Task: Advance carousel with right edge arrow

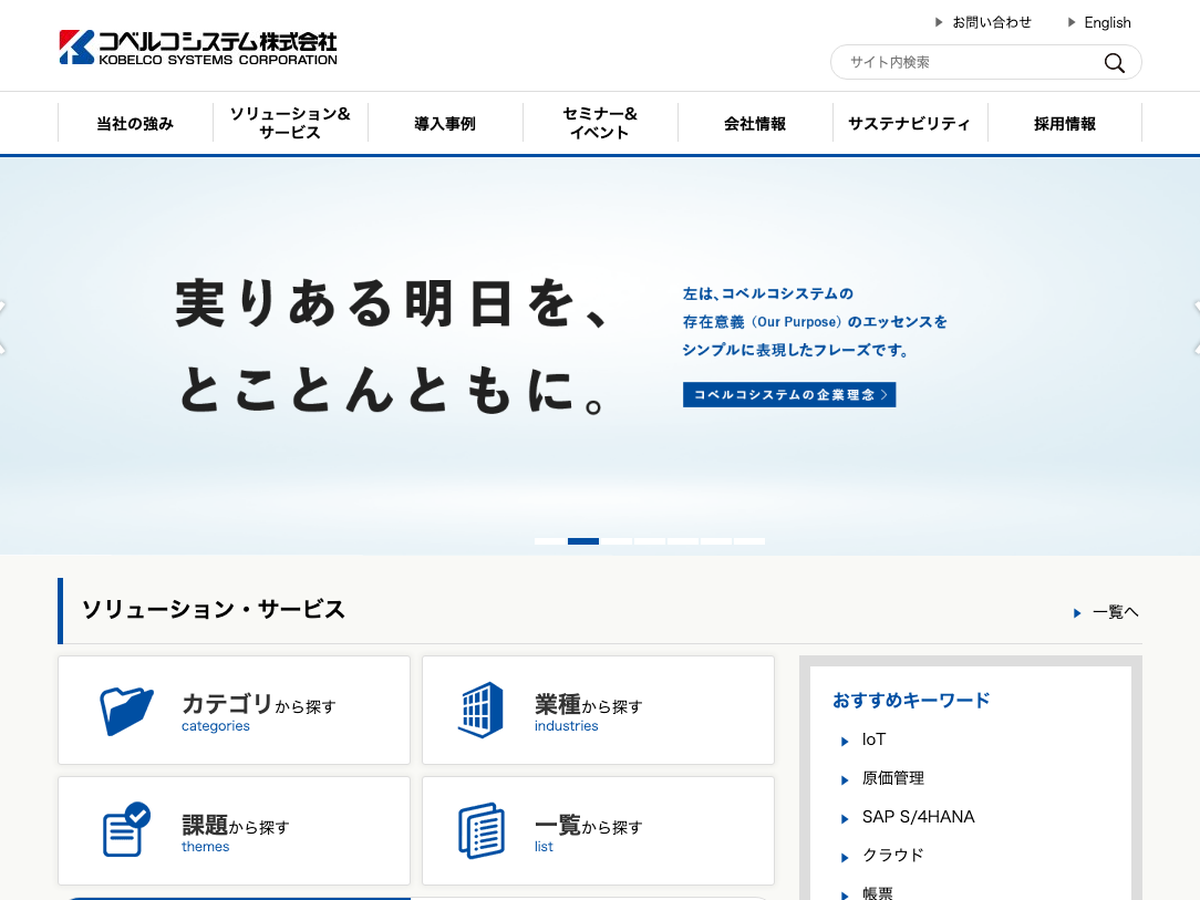Action: [x=1196, y=327]
